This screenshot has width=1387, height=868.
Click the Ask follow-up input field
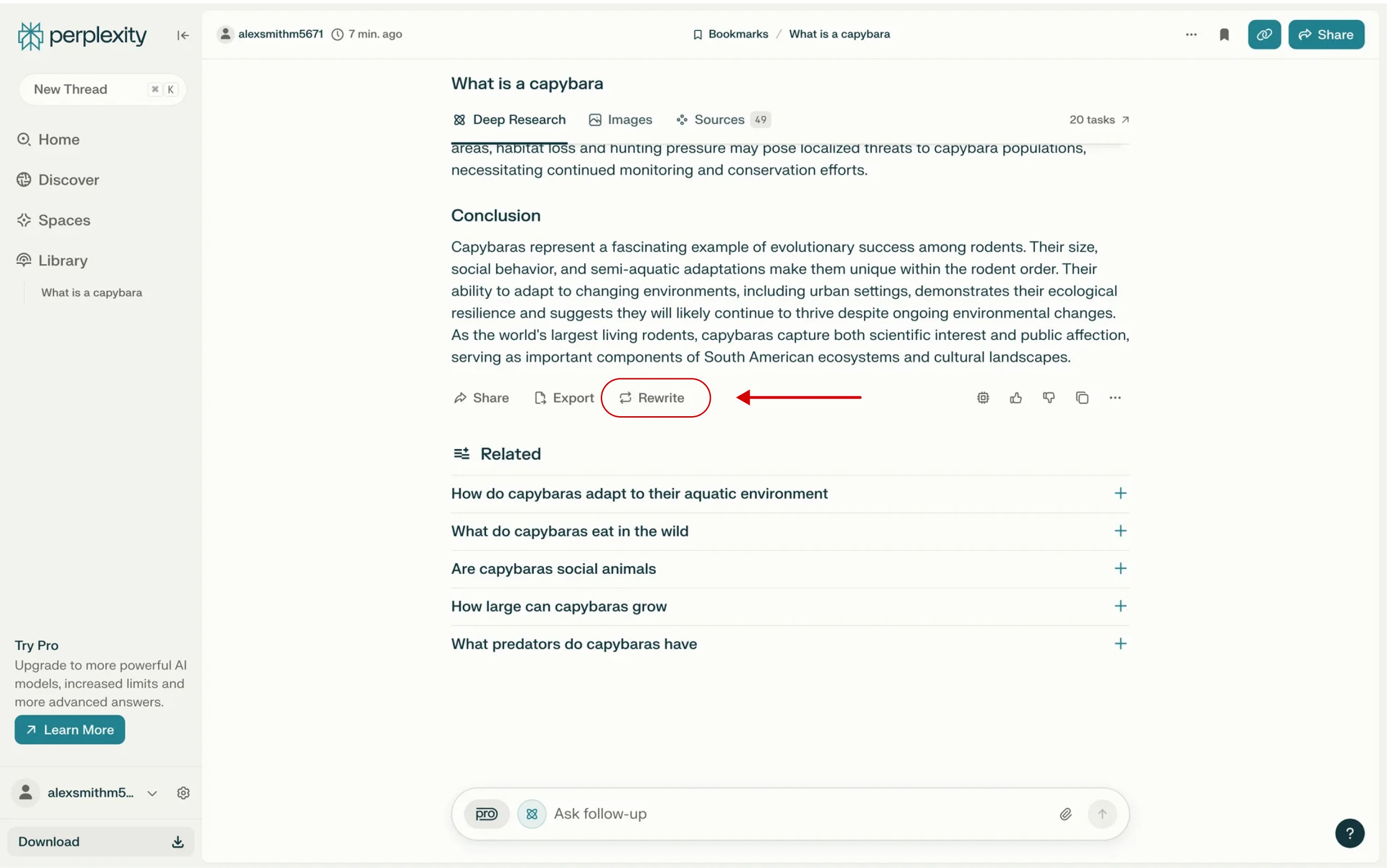coord(689,813)
